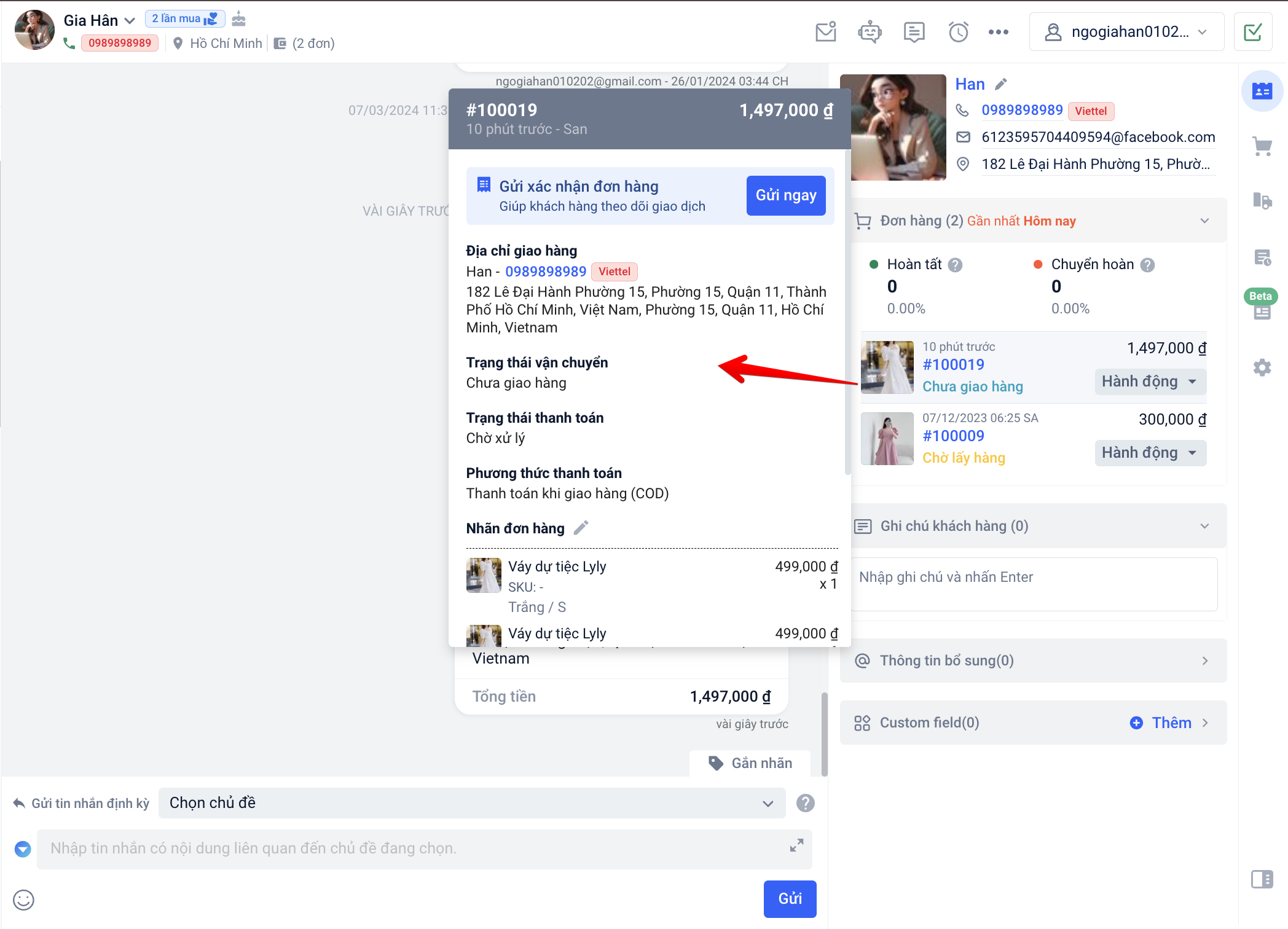The height and width of the screenshot is (929, 1288).
Task: Toggle the right side panel layout icon
Action: pyautogui.click(x=1262, y=879)
